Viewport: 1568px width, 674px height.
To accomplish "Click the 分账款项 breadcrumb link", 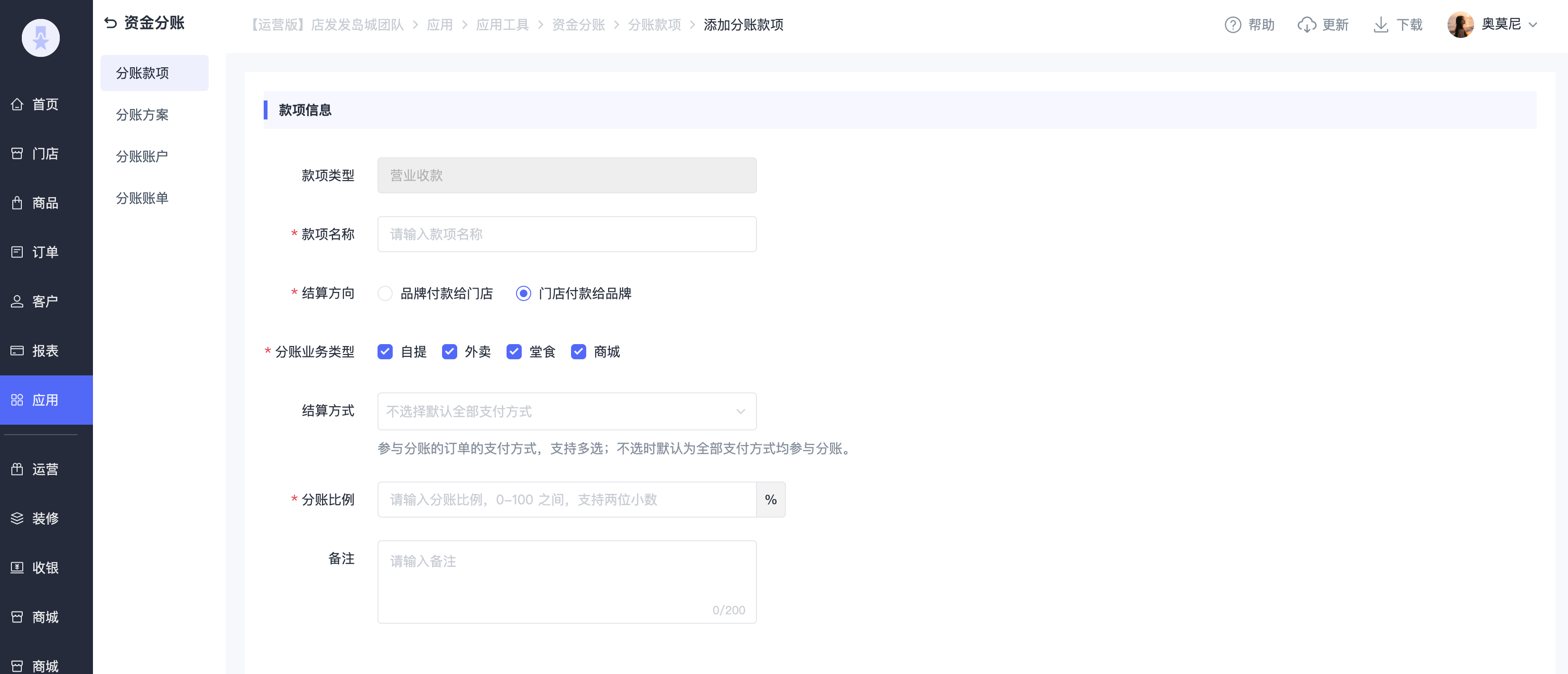I will tap(655, 25).
